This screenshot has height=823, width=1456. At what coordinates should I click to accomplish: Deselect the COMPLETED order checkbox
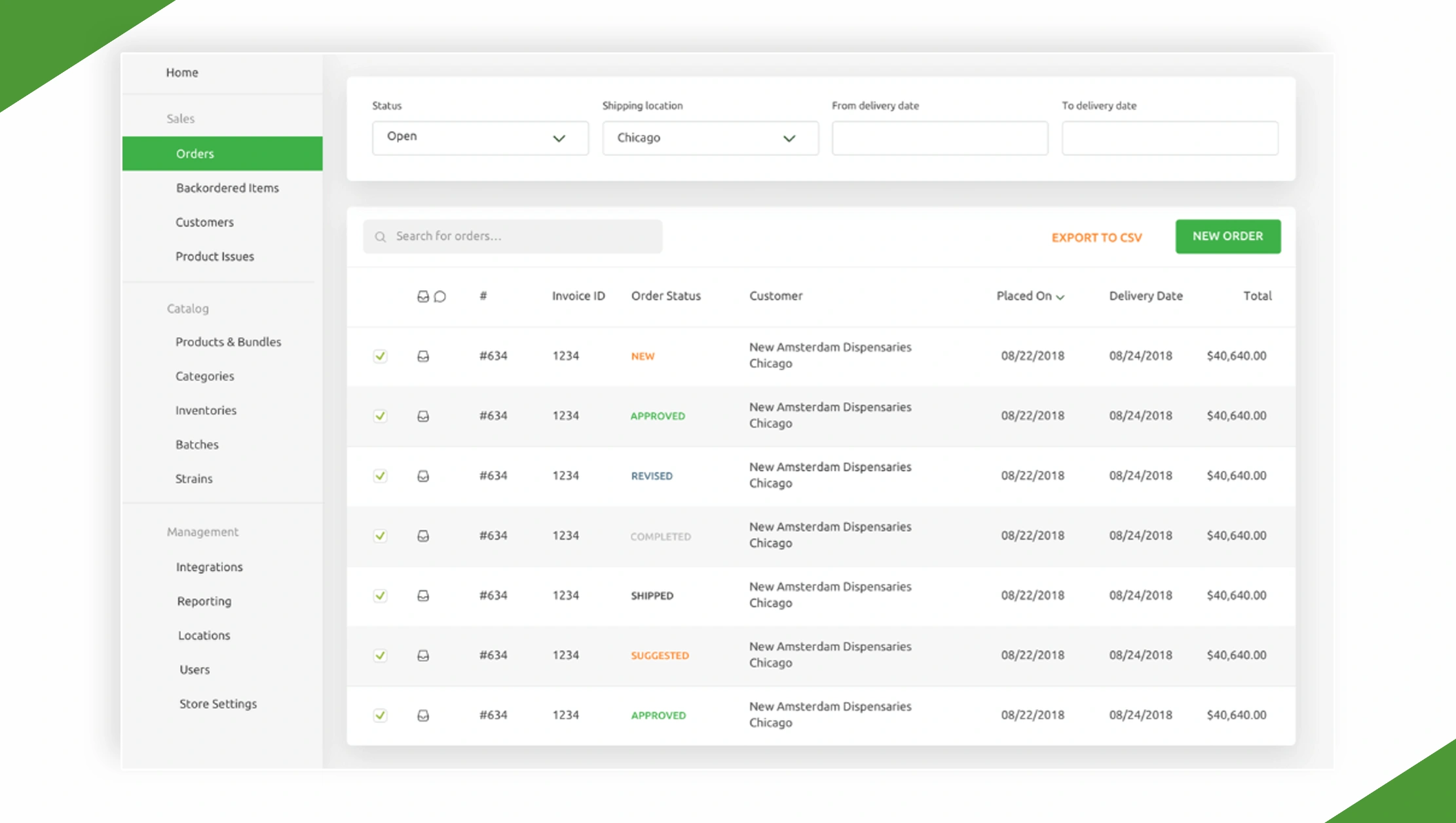[380, 536]
